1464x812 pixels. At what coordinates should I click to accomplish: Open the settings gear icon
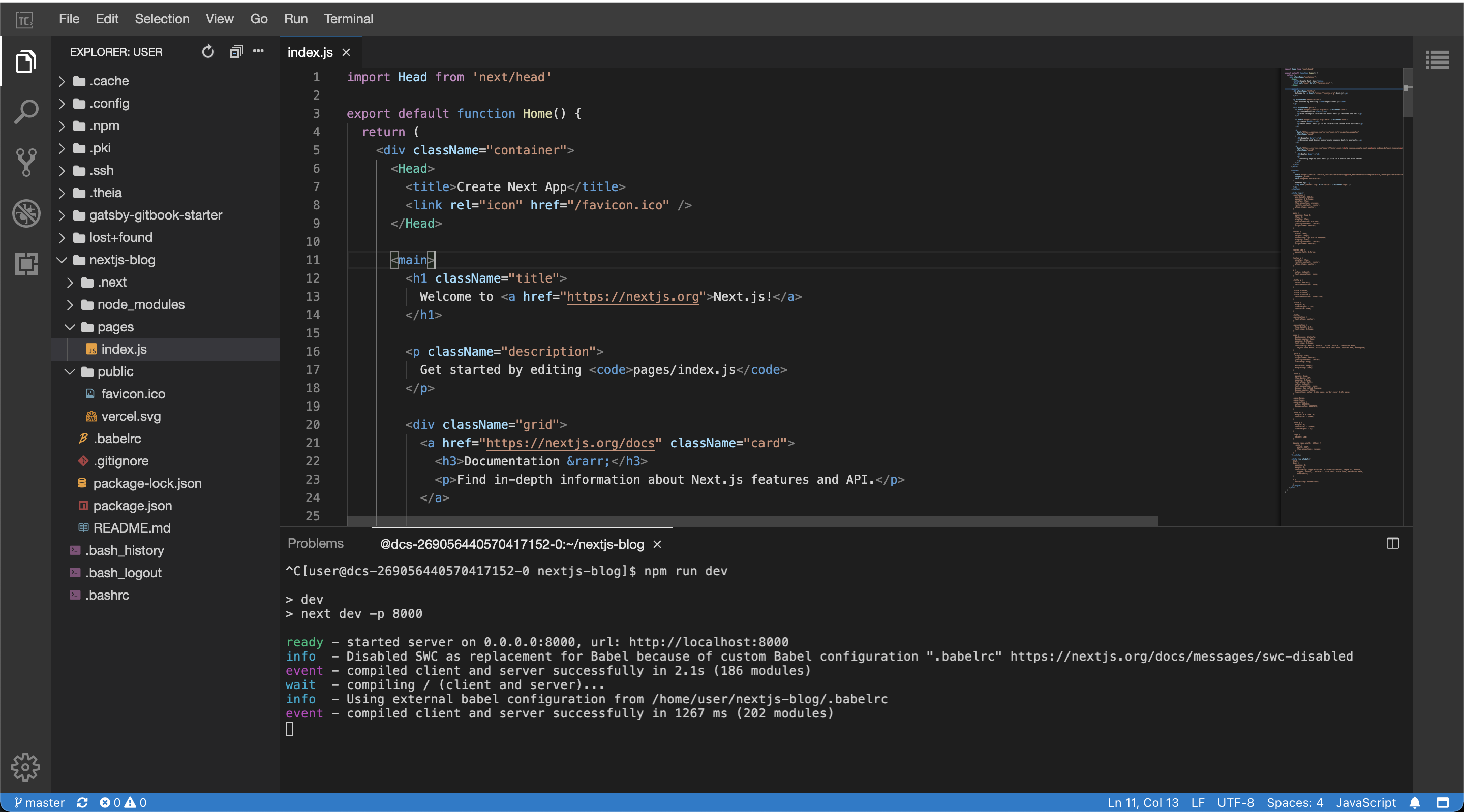[25, 767]
